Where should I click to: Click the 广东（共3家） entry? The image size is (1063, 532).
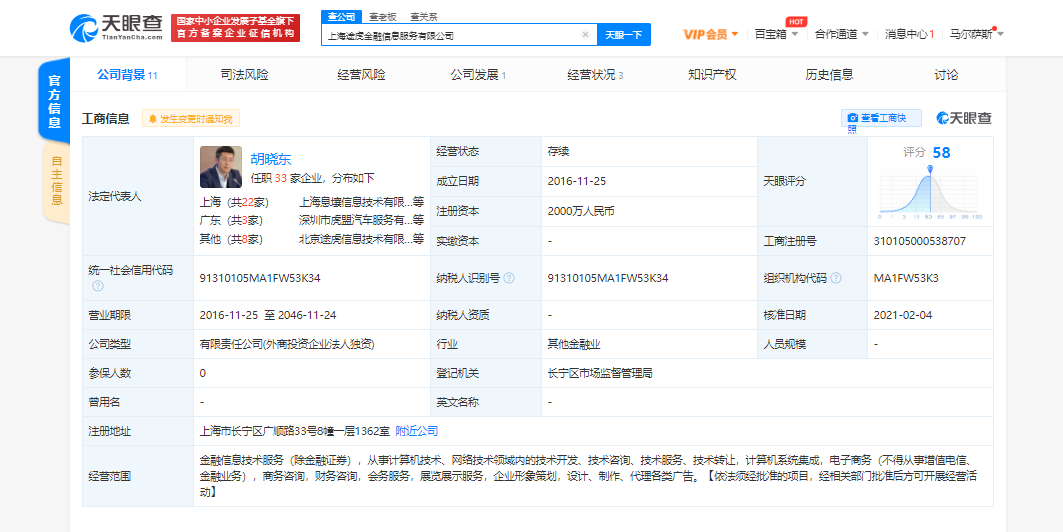231,220
